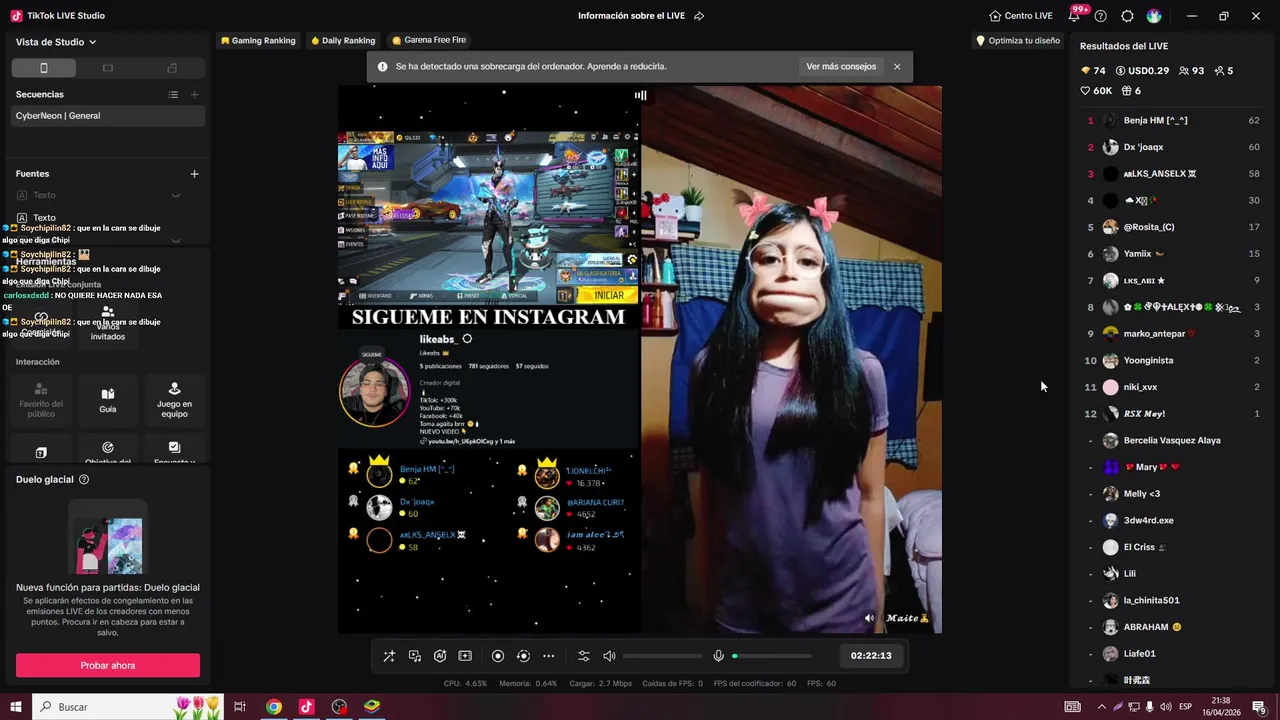Image resolution: width=1280 pixels, height=720 pixels.
Task: Select Dx 'joaqx in the ranking list
Action: [1174, 147]
